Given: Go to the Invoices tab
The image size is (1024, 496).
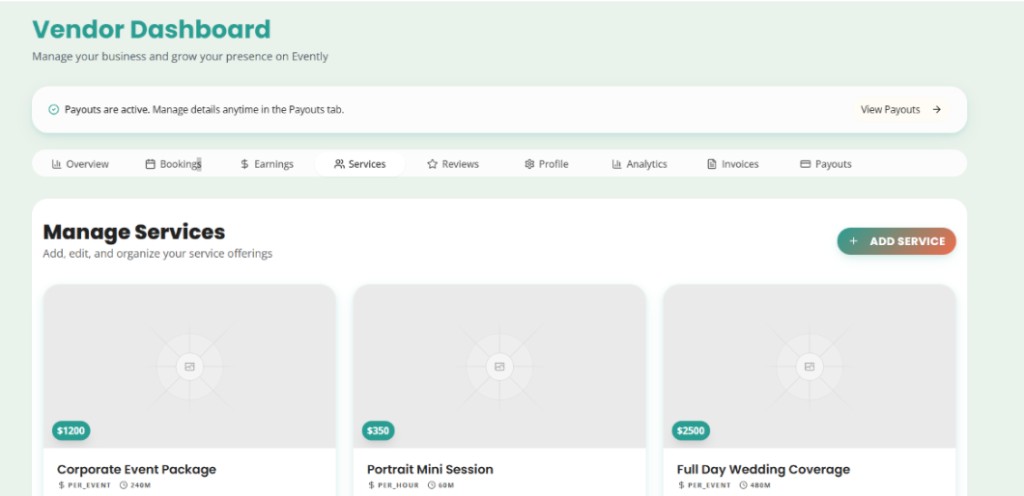Looking at the screenshot, I should [x=733, y=164].
